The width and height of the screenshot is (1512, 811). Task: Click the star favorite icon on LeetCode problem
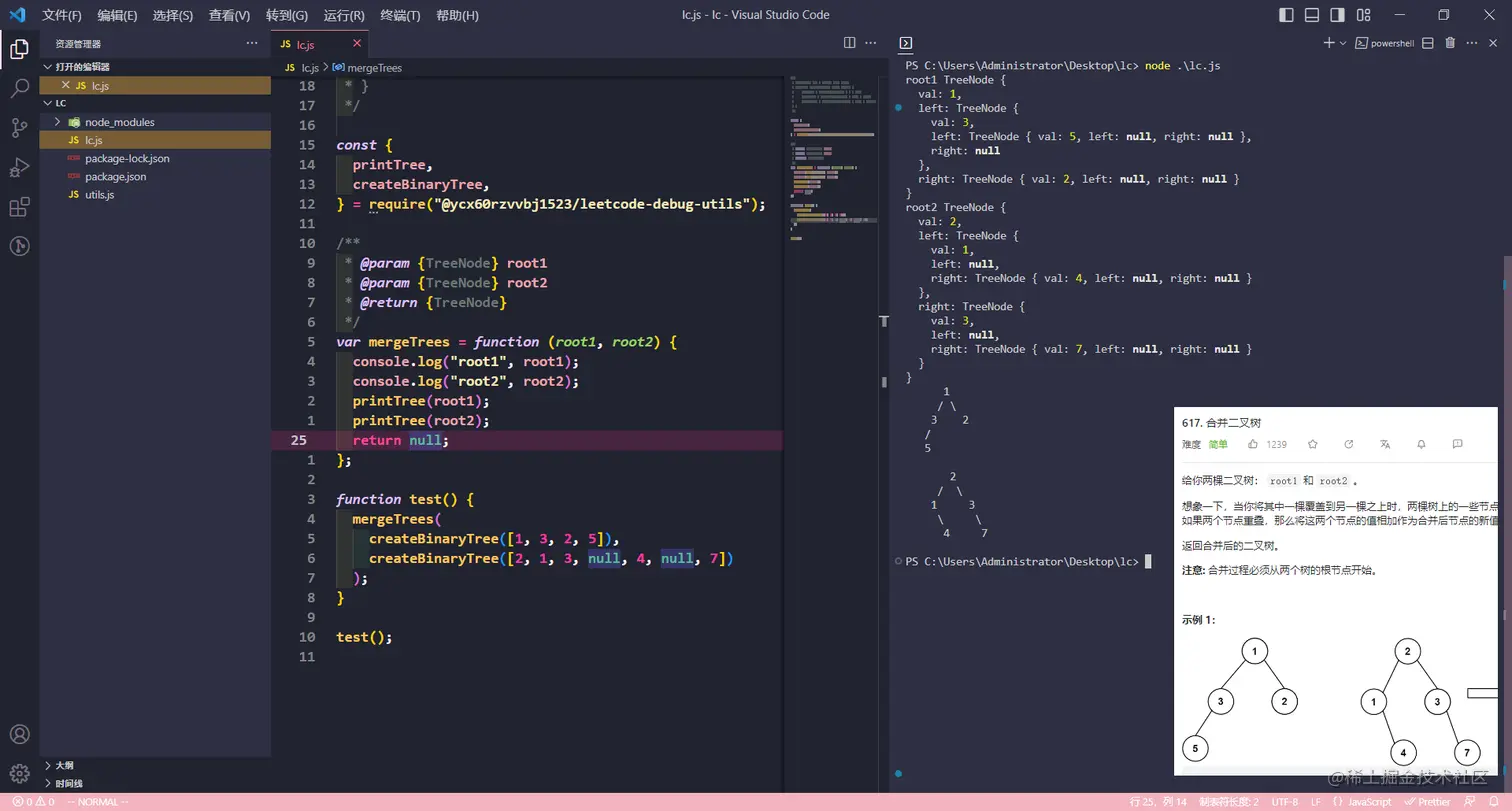[x=1313, y=444]
